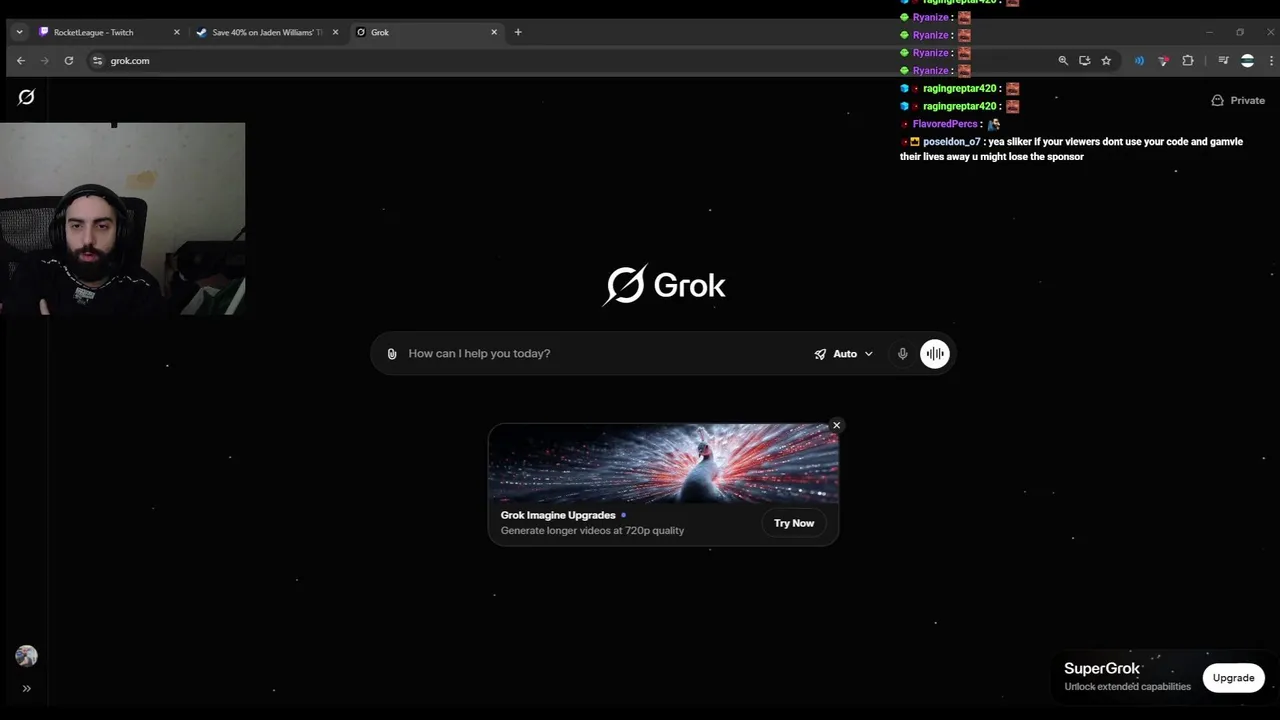Click the red-dot extension icon

point(1163,61)
